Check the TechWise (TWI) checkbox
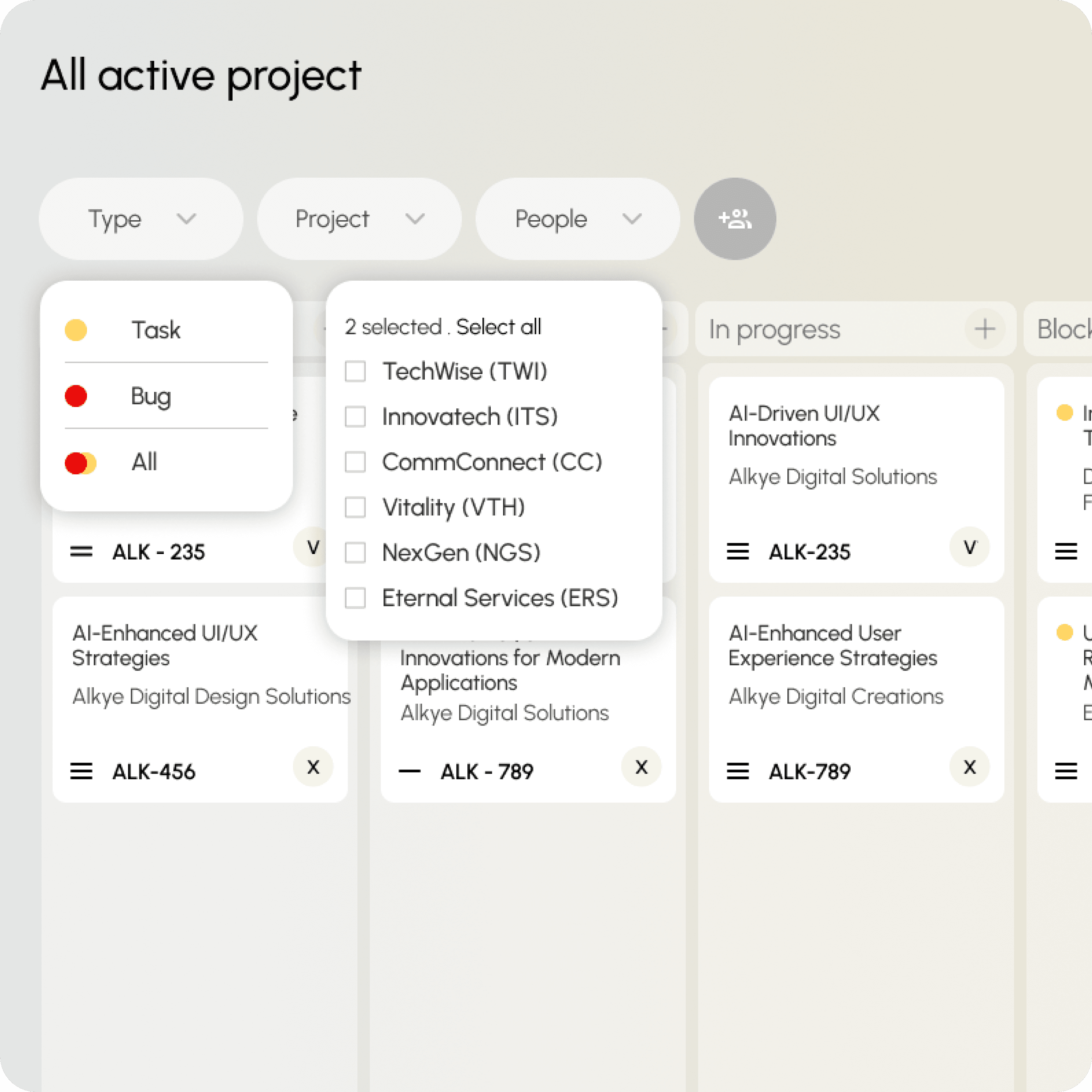This screenshot has width=1092, height=1092. (x=355, y=371)
